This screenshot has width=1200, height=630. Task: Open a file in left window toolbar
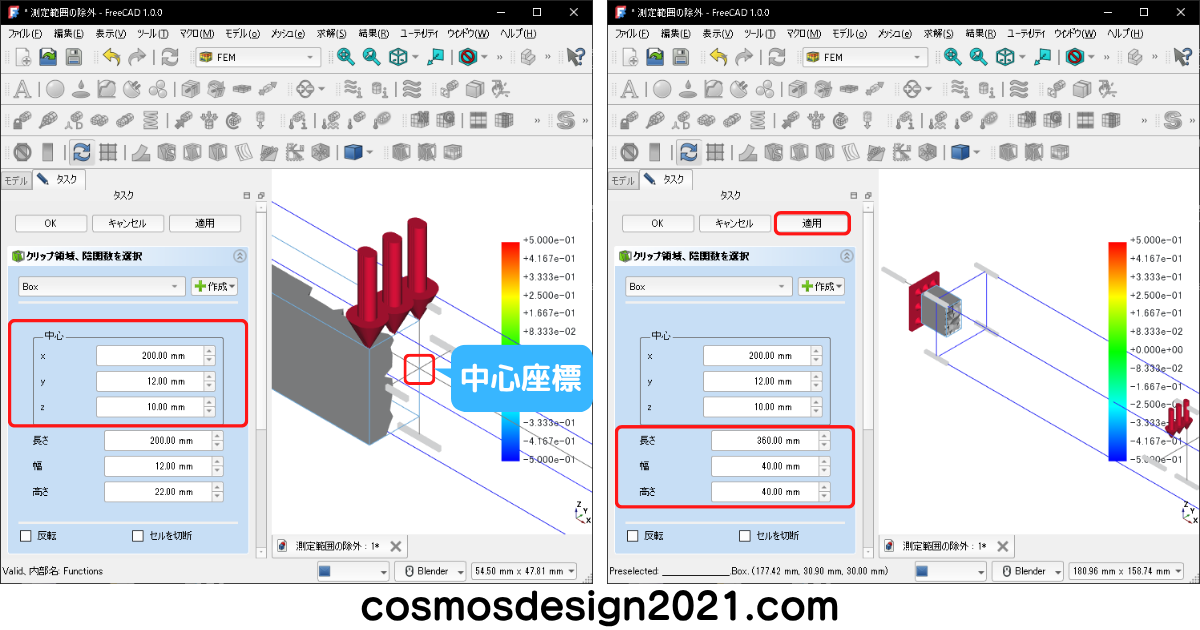click(48, 57)
